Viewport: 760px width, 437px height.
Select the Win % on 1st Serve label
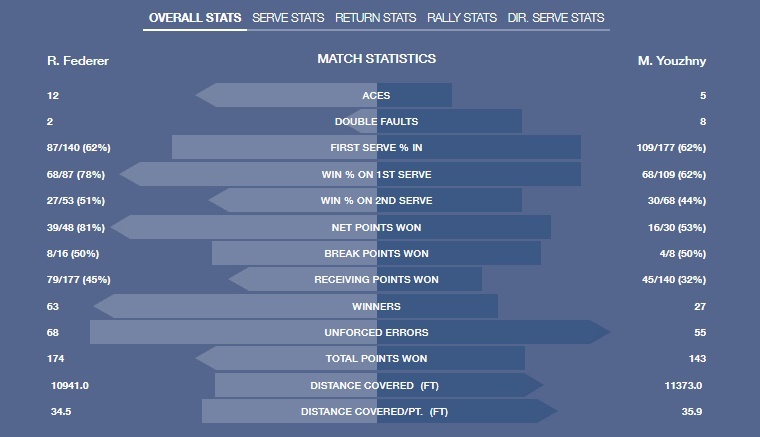point(376,174)
